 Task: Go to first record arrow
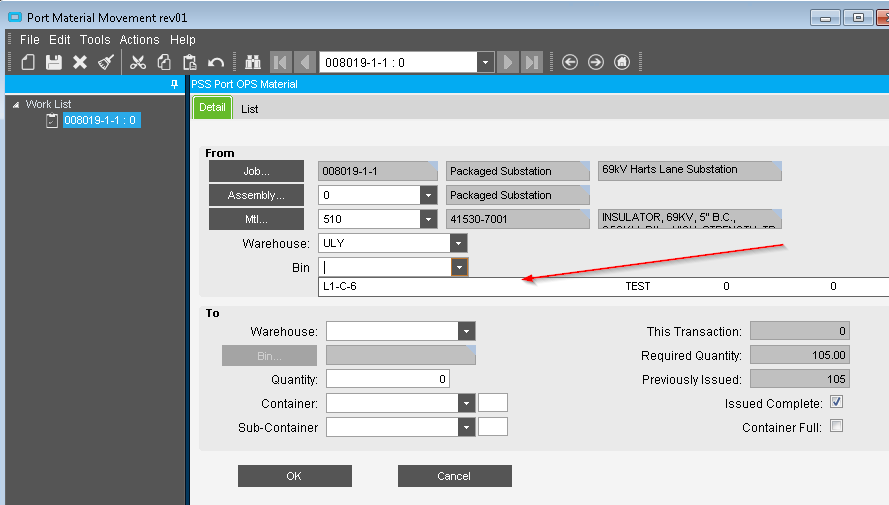pos(281,62)
